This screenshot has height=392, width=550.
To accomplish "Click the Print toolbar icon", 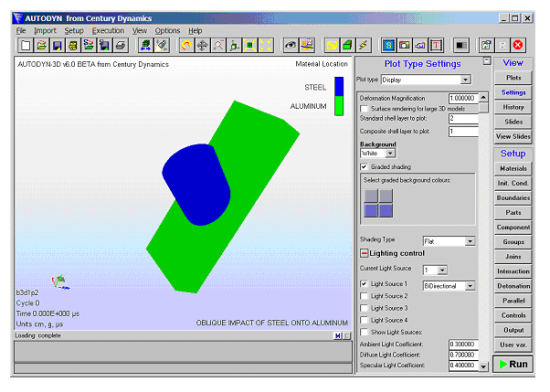I will [x=120, y=45].
